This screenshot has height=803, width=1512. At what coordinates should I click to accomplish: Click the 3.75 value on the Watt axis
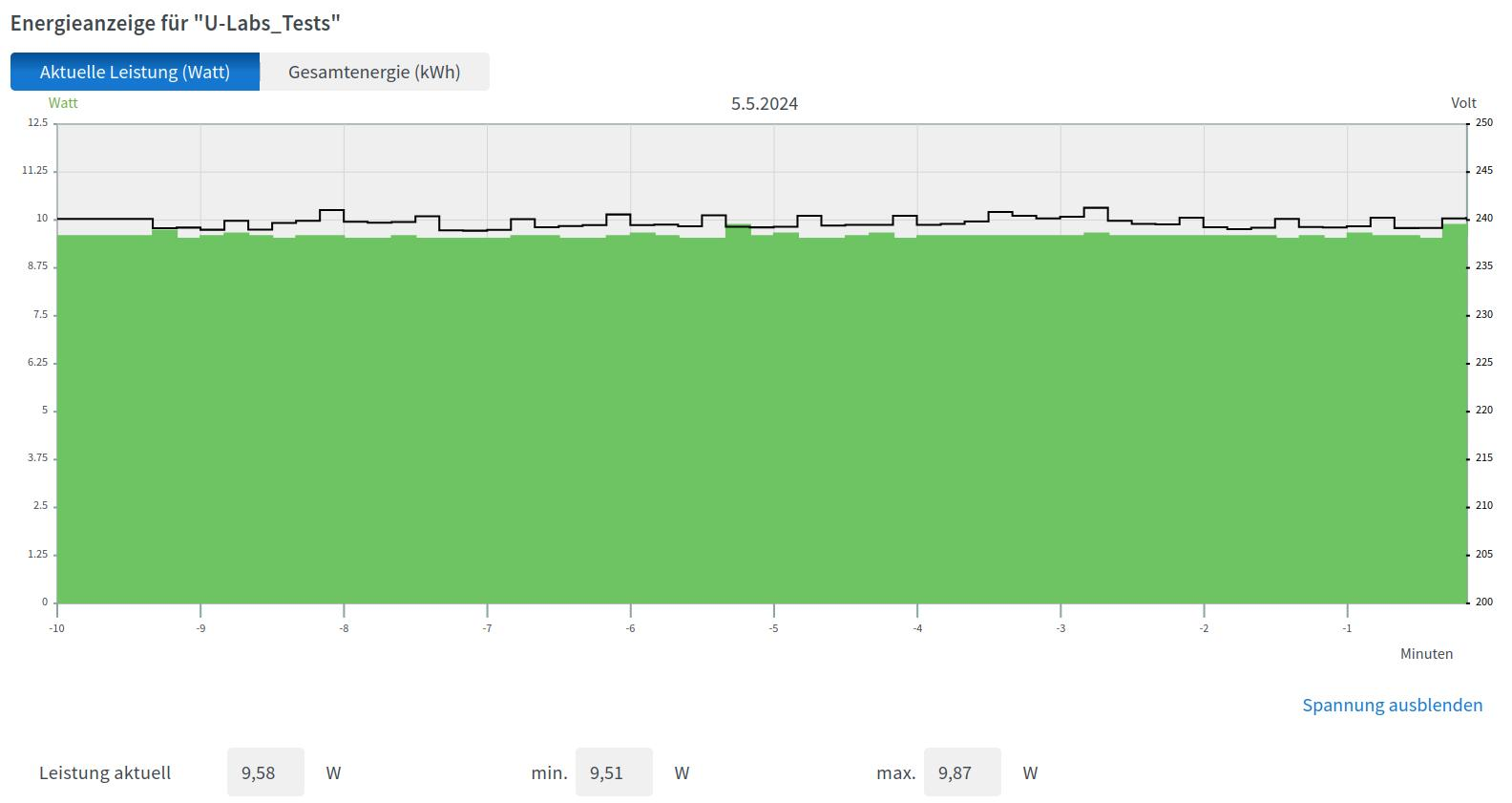click(38, 458)
